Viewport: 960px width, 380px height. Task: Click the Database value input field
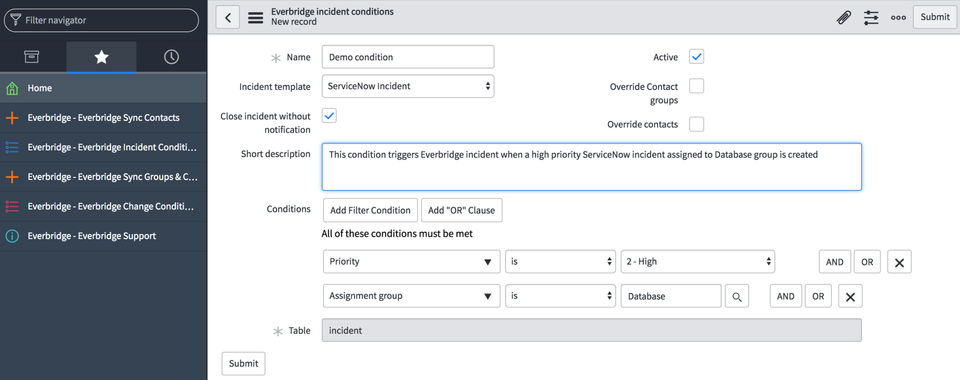(671, 296)
